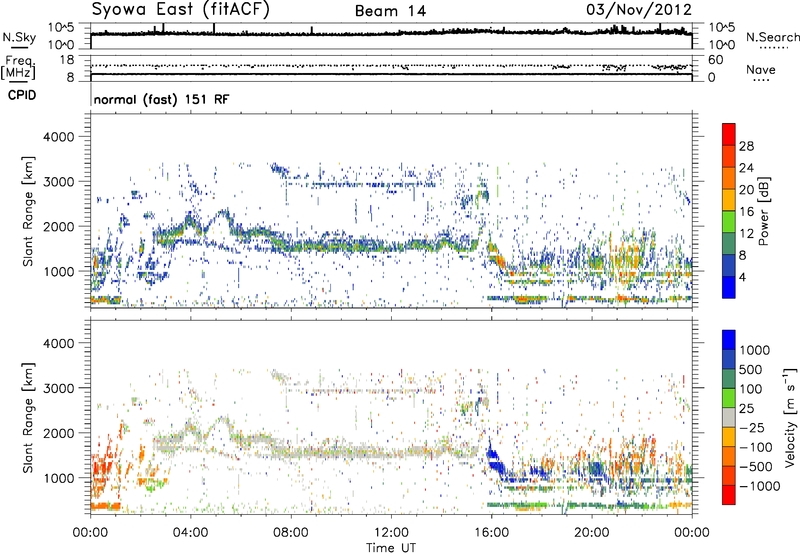This screenshot has width=800, height=554.
Task: Click the '-25' velocity colorbar tick
Action: click(751, 428)
